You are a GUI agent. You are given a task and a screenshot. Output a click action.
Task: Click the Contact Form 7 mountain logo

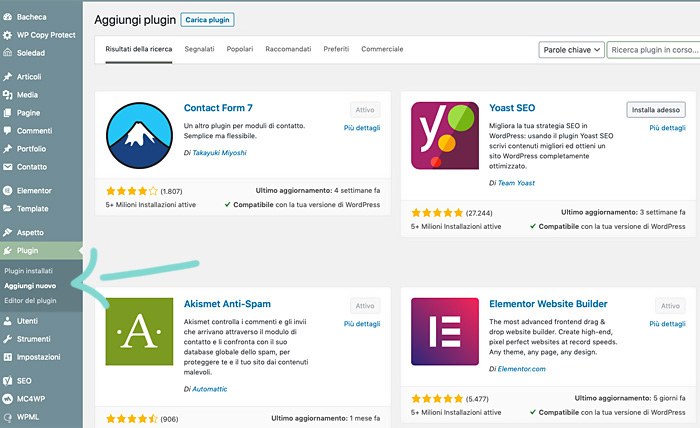coord(139,135)
